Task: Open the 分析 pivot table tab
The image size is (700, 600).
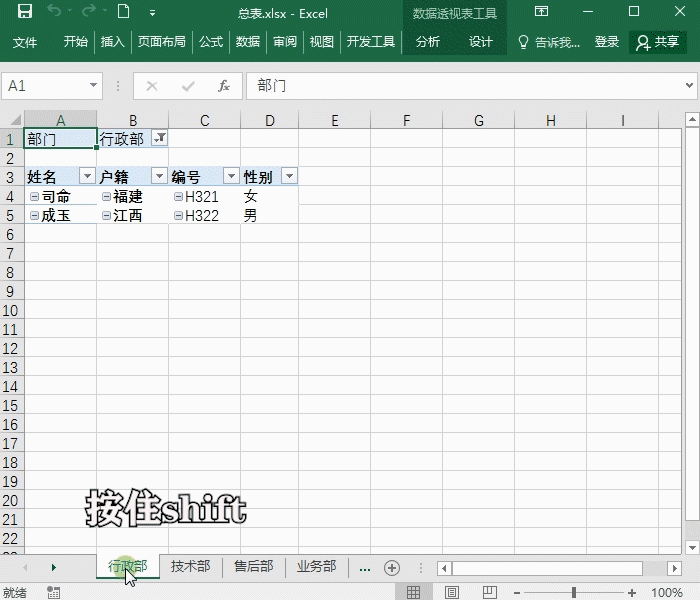Action: pos(428,42)
